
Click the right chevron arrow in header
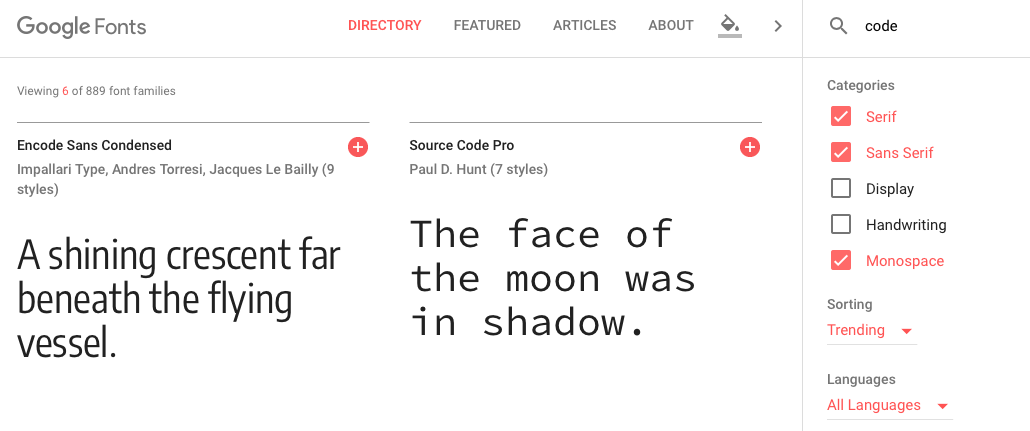click(778, 26)
